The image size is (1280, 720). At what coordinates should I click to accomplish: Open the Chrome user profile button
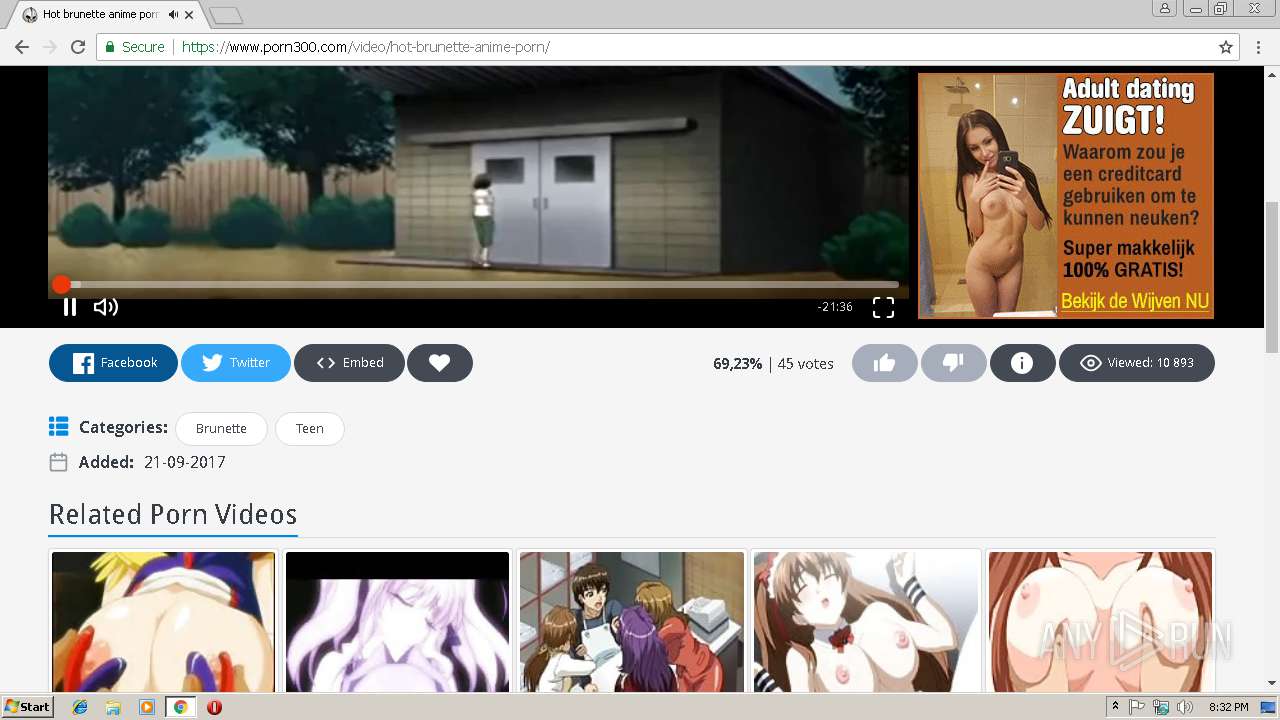1165,9
